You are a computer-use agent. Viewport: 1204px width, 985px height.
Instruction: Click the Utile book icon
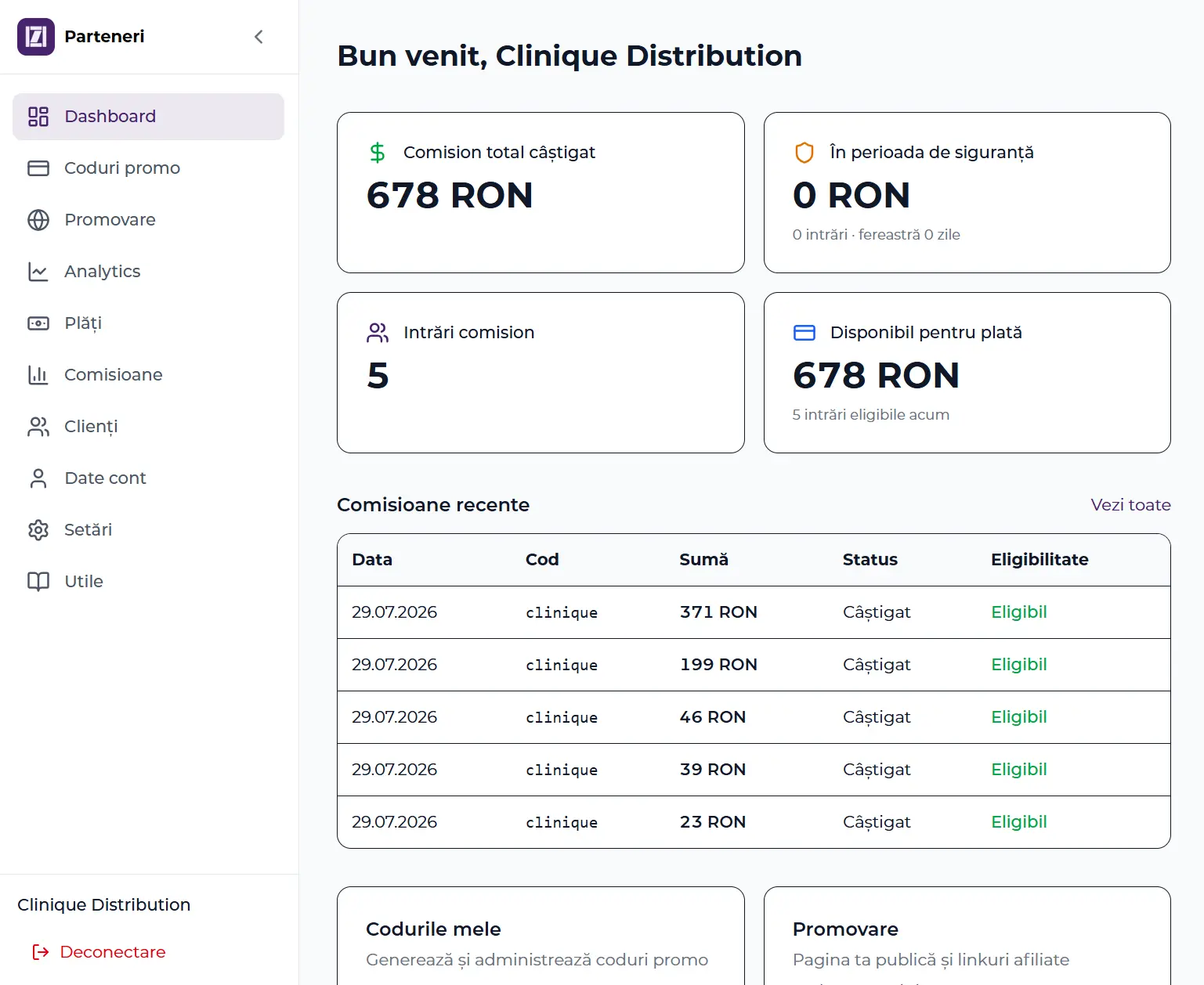pyautogui.click(x=38, y=582)
